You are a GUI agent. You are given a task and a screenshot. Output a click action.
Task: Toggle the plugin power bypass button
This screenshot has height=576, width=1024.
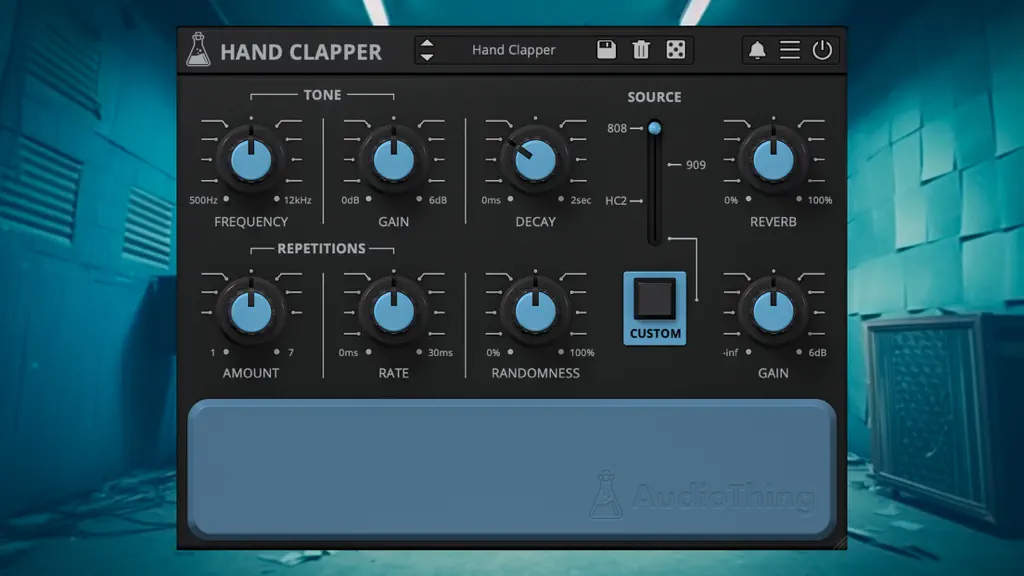[x=822, y=50]
